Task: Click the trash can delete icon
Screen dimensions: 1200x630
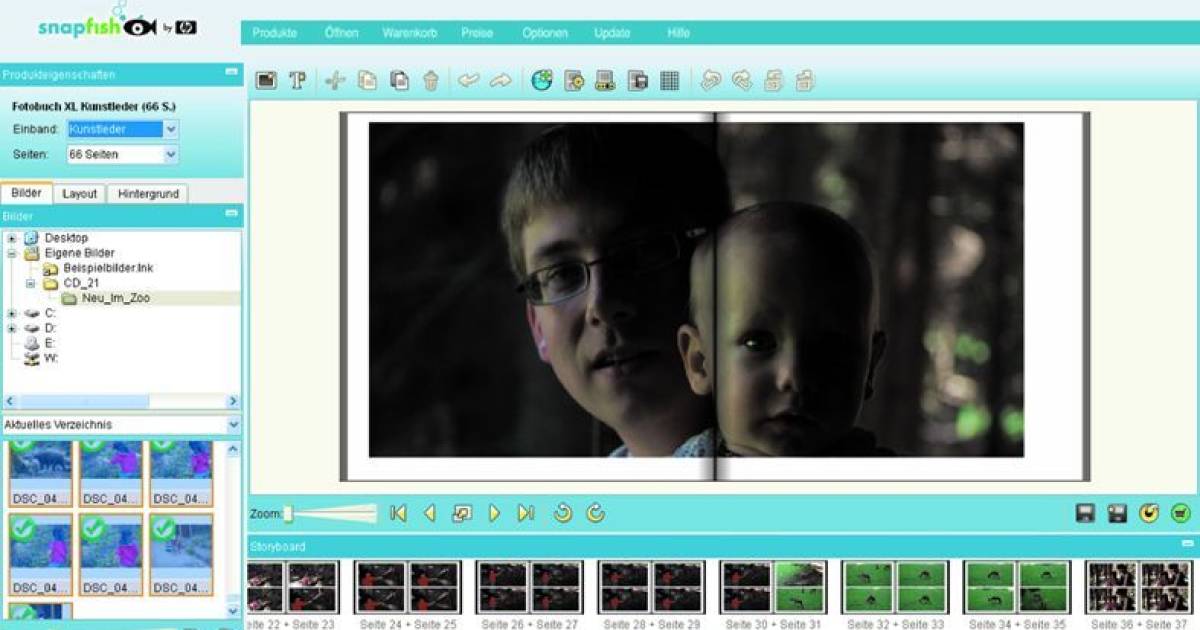Action: [430, 81]
